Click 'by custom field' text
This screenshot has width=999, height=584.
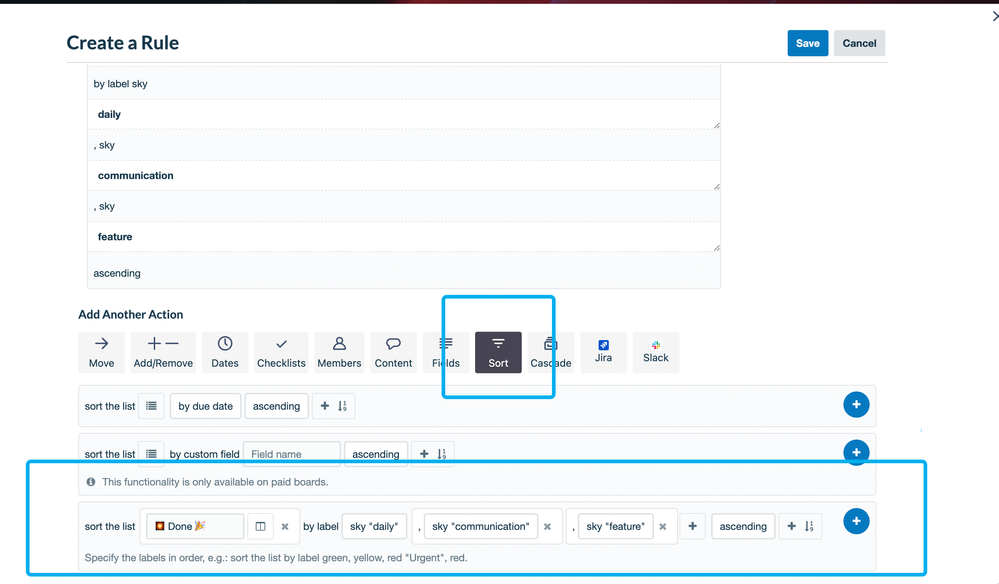(x=205, y=454)
